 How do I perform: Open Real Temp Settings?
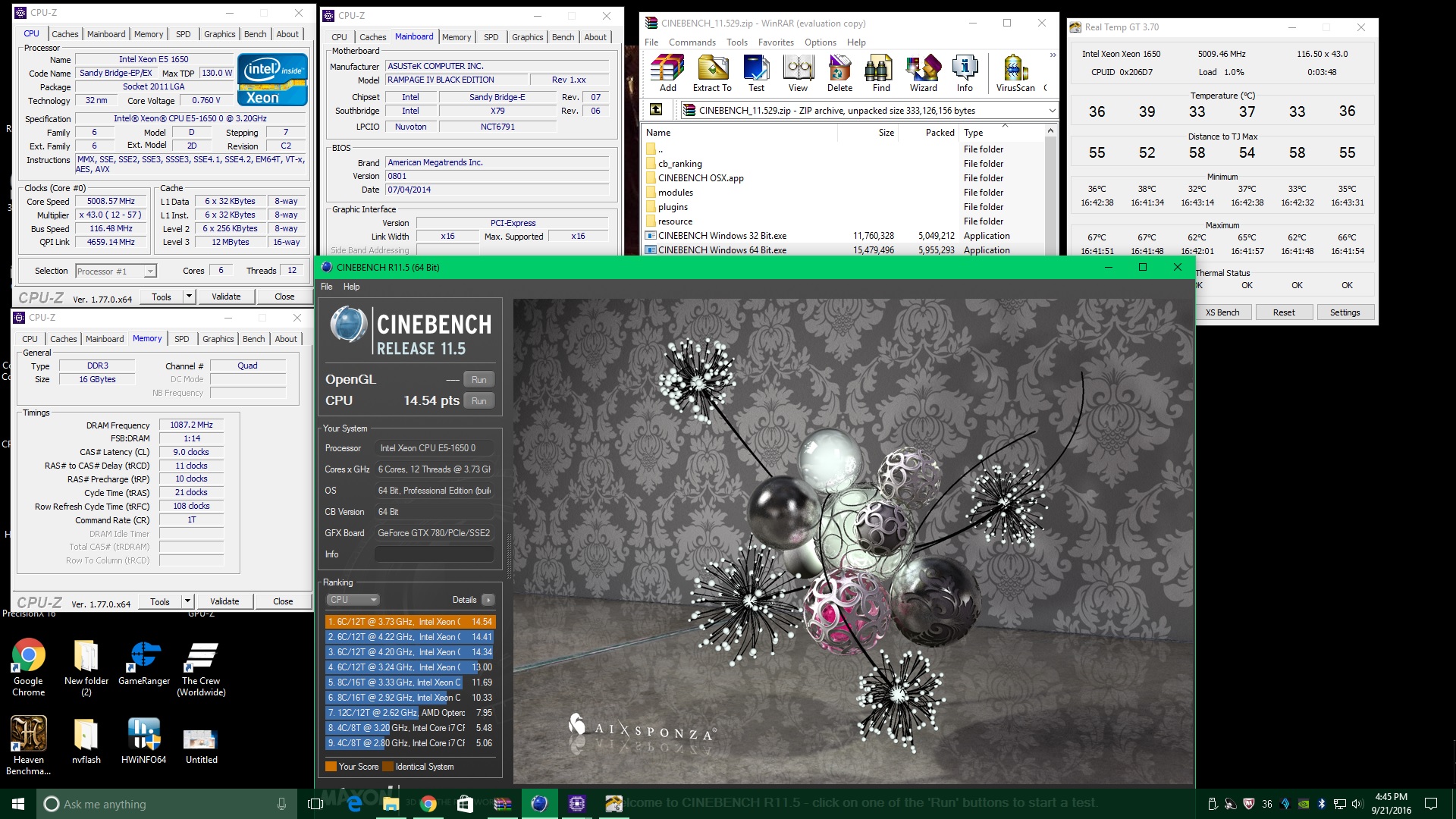pos(1345,312)
